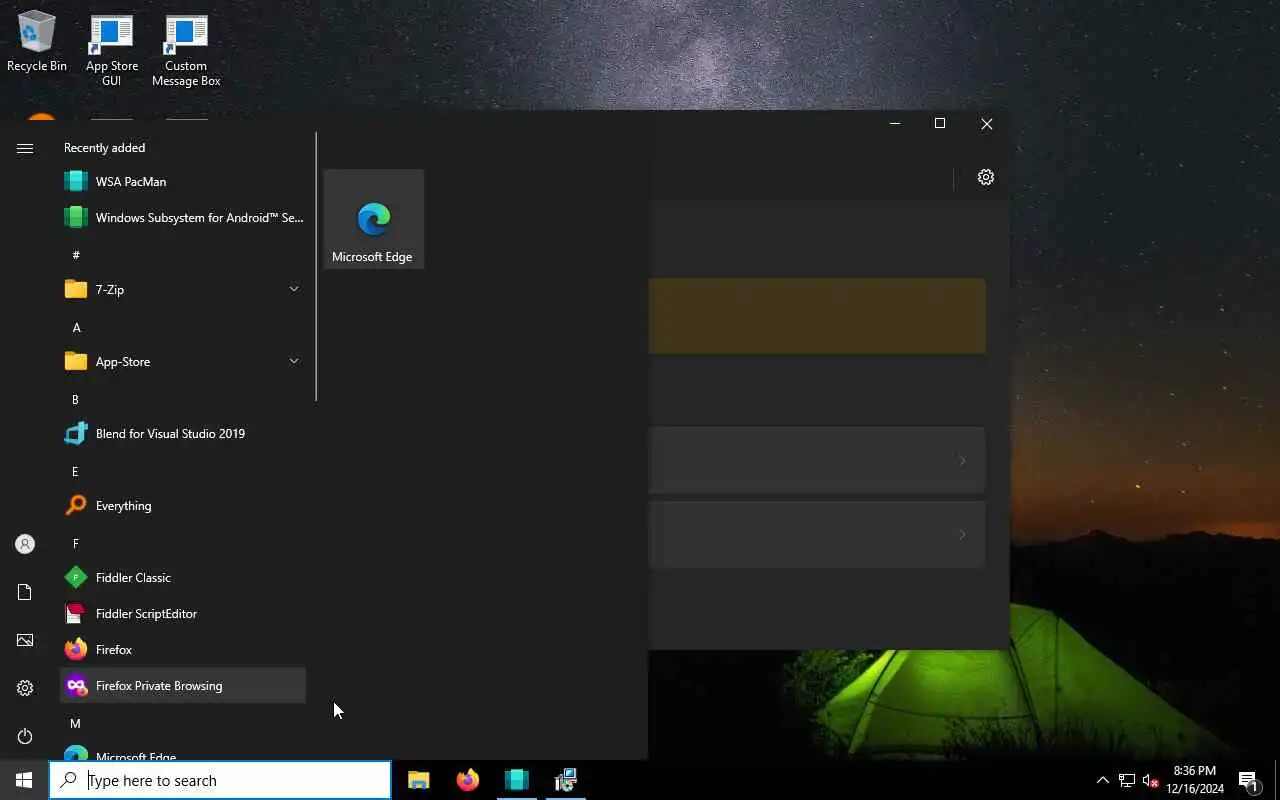Click the letter F section header
The height and width of the screenshot is (800, 1280).
[x=75, y=543]
